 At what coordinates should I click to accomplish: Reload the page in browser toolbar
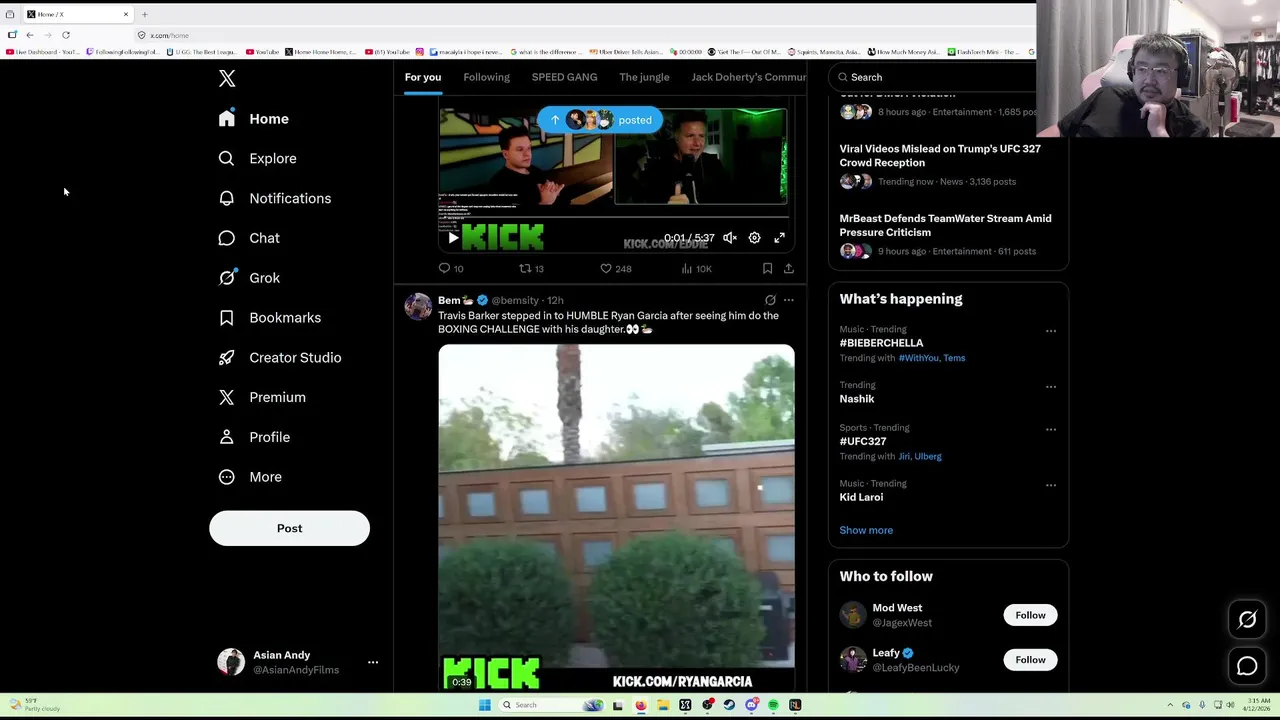tap(66, 35)
